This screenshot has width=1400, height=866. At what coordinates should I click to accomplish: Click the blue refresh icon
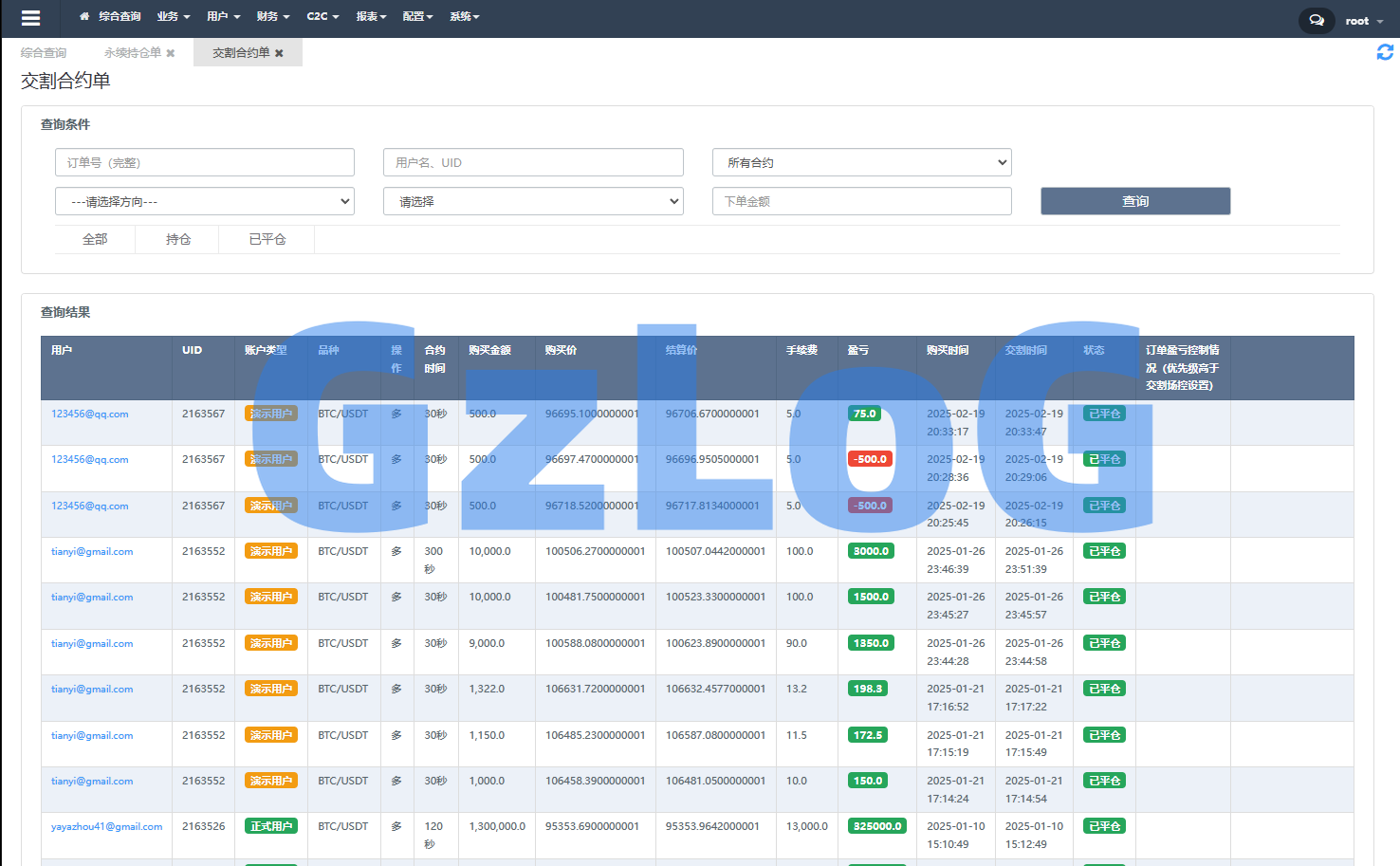point(1385,52)
